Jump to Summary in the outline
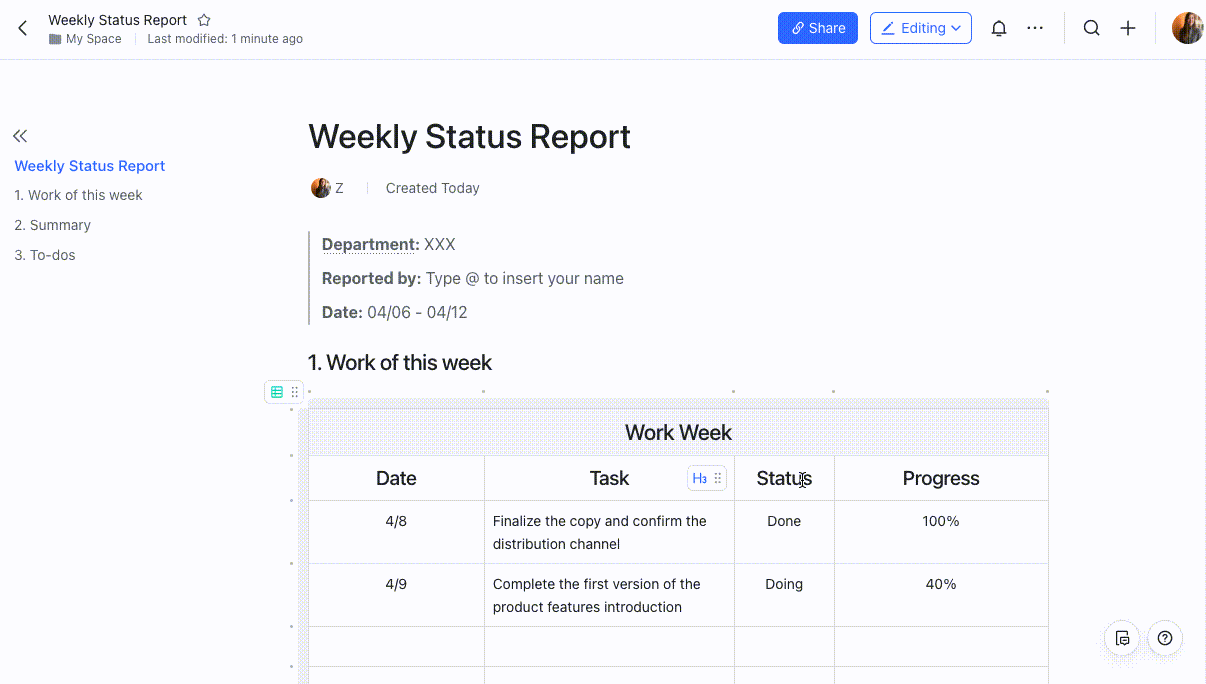Viewport: 1206px width, 684px height. (x=52, y=225)
